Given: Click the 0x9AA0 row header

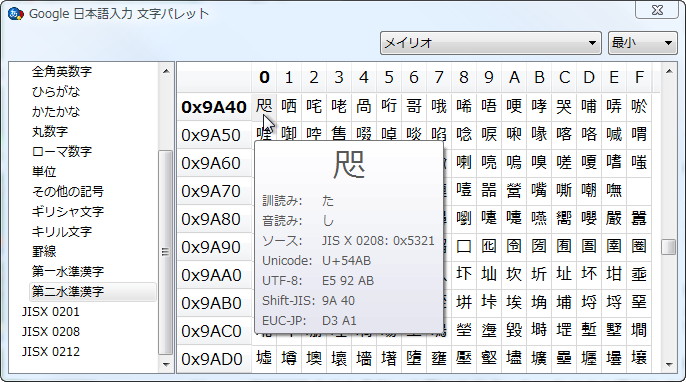Looking at the screenshot, I should (x=214, y=275).
